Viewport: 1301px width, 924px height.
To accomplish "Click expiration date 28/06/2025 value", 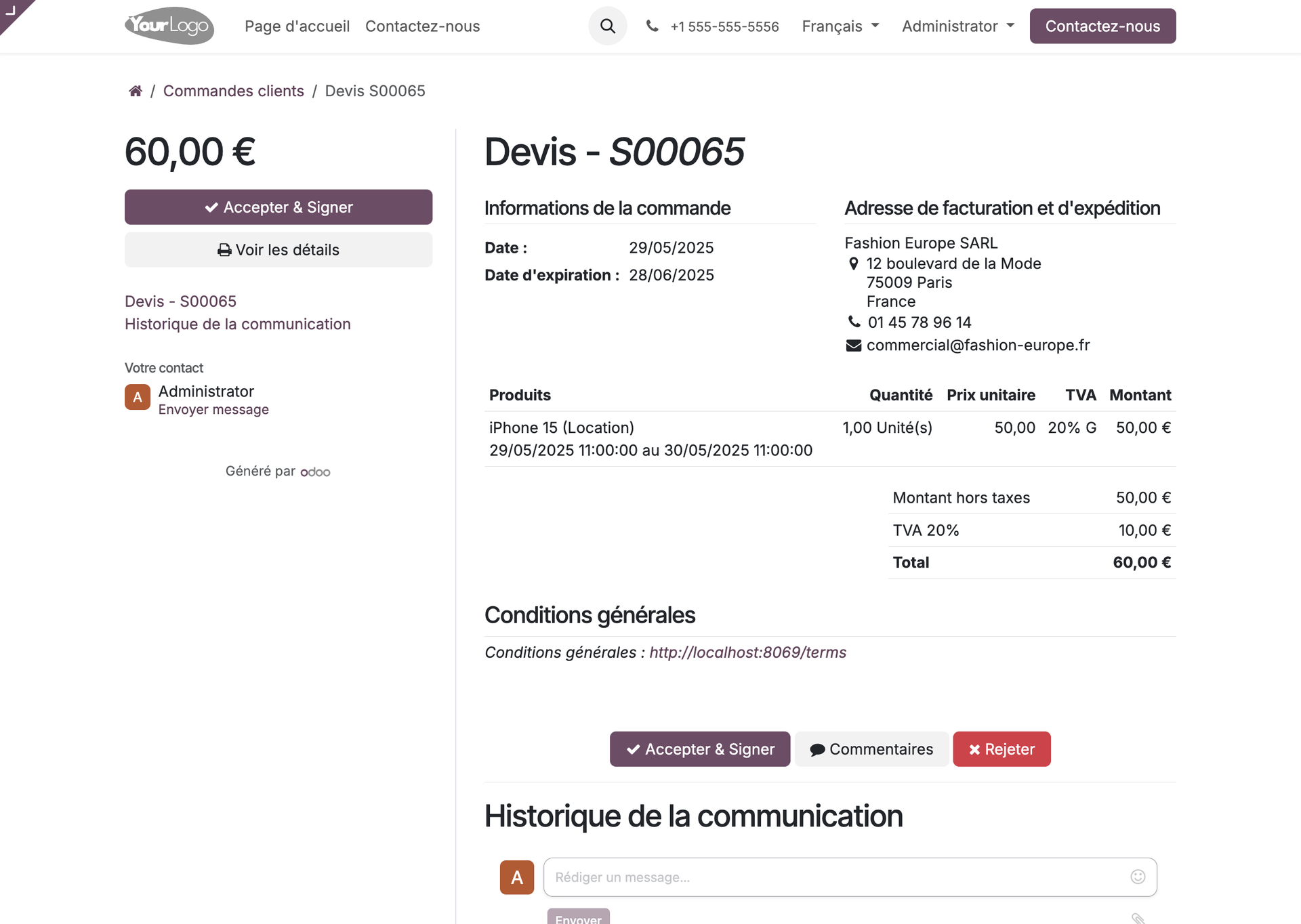I will (671, 275).
